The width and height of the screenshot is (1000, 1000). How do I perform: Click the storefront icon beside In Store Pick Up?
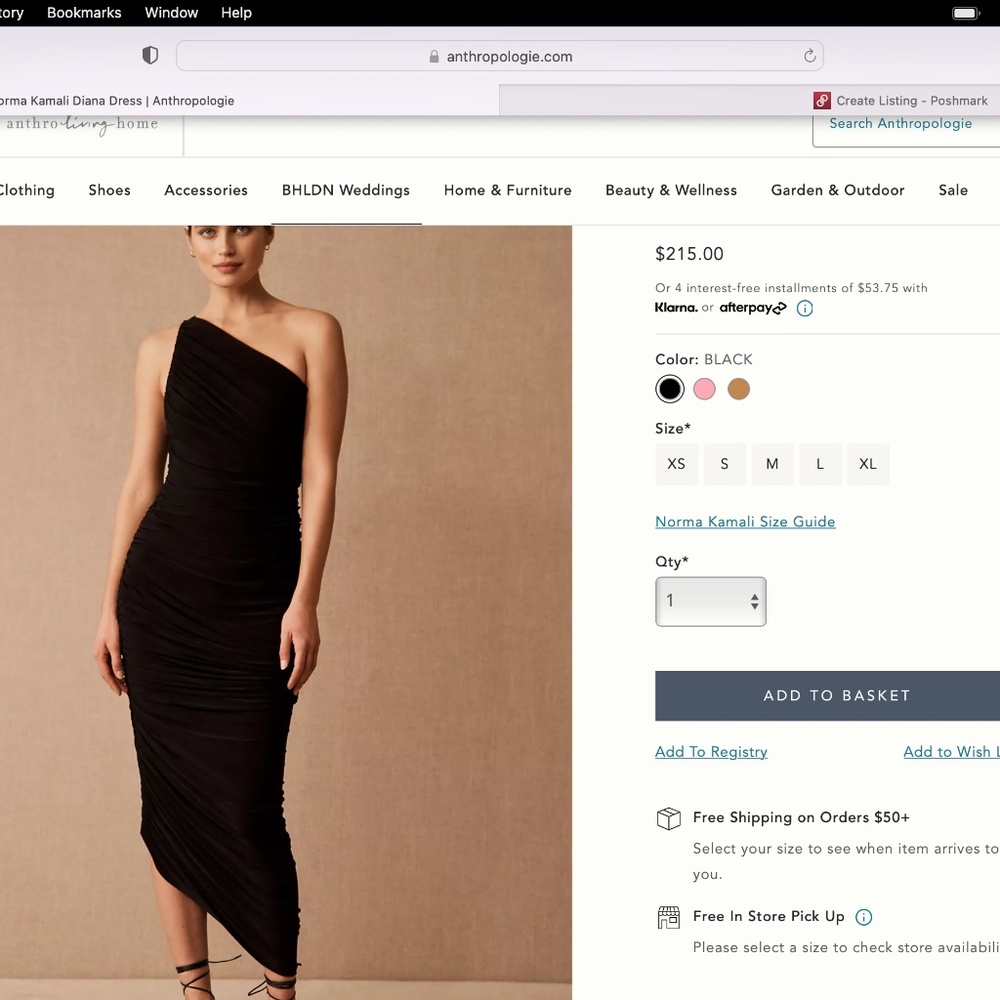pos(668,917)
